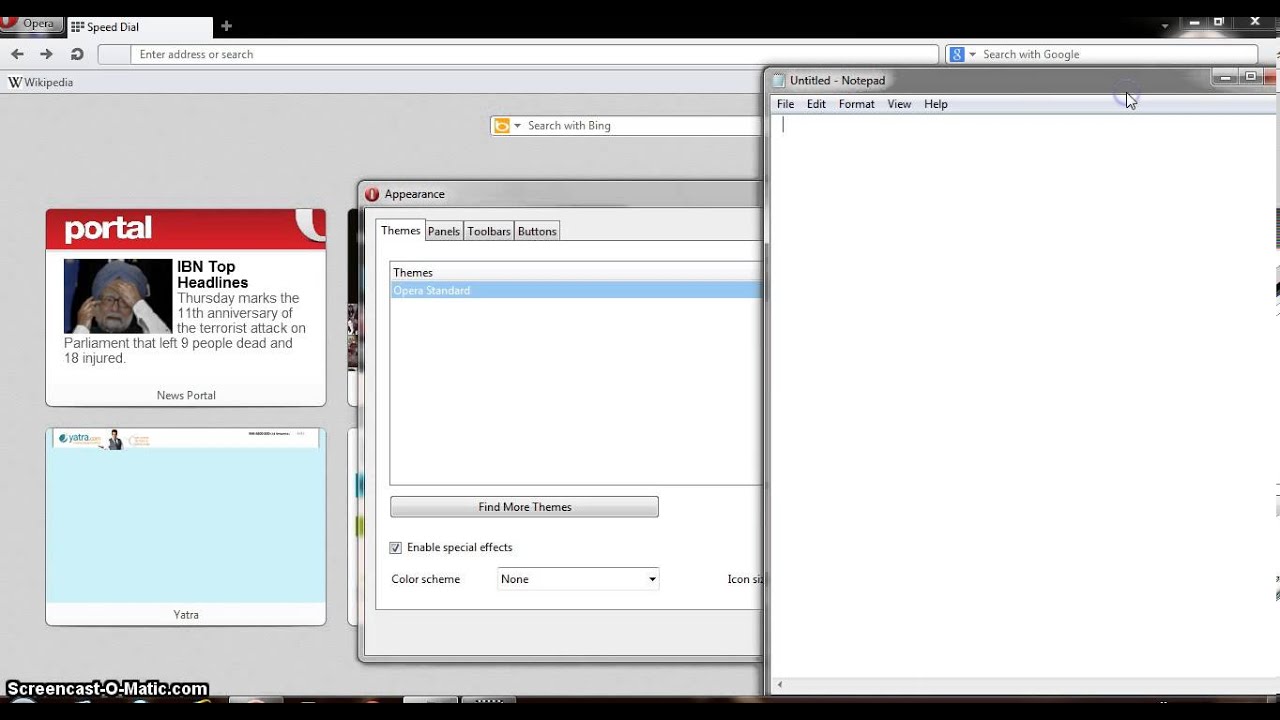Switch to the Buttons tab
1280x720 pixels.
coord(537,231)
